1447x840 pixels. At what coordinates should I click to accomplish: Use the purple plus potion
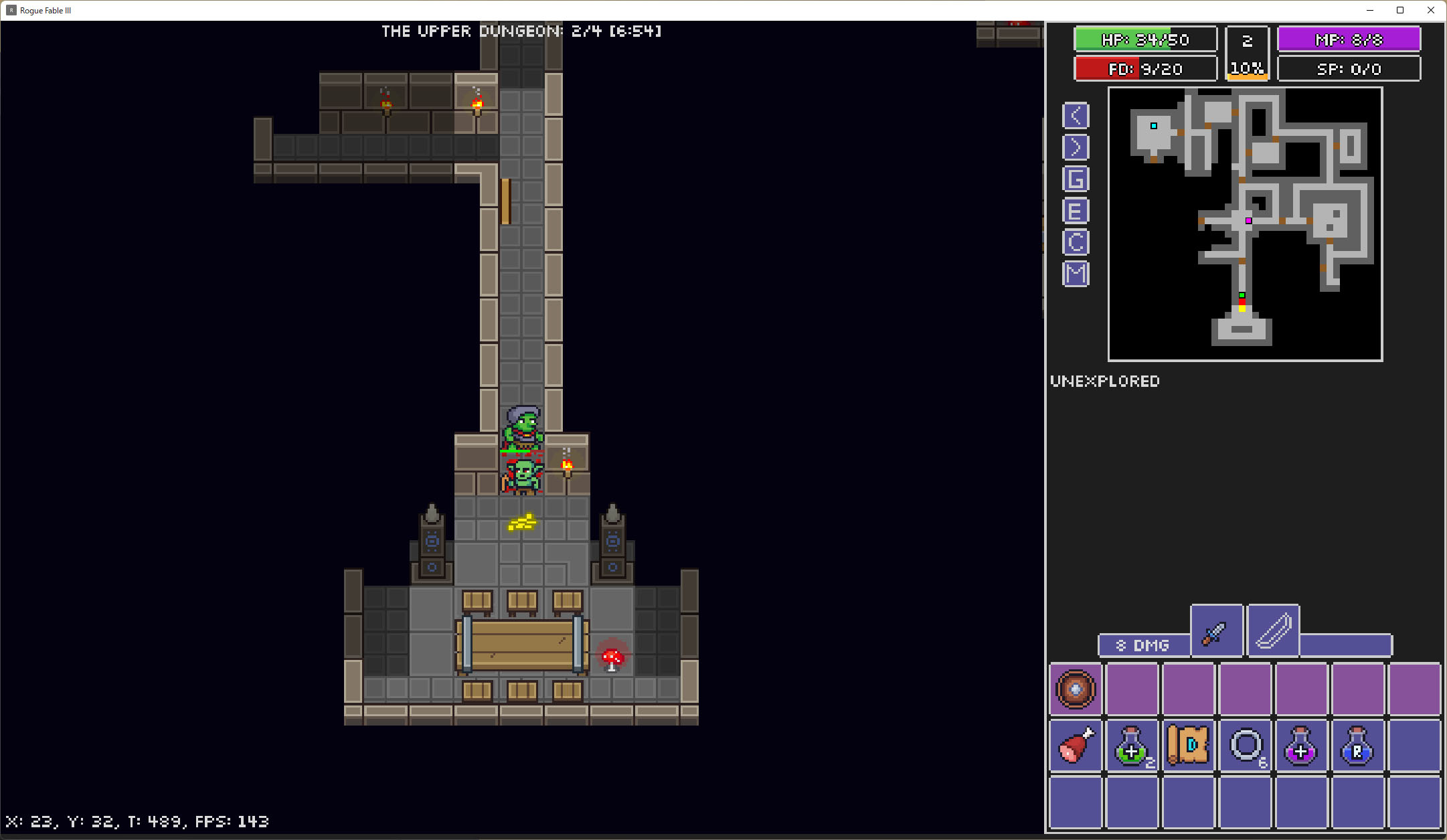coord(1301,746)
